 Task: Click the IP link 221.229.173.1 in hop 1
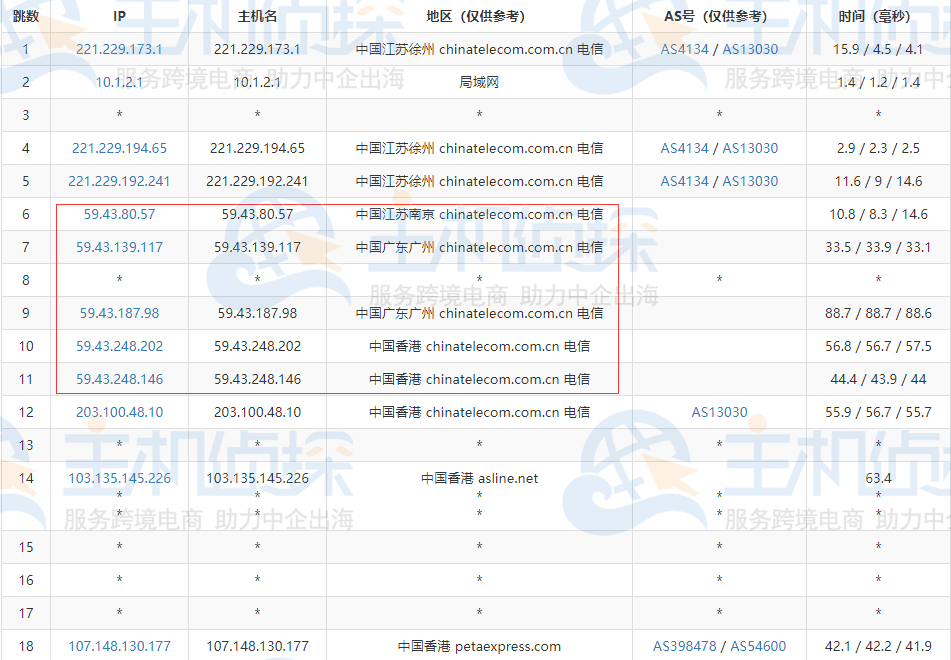tap(119, 49)
